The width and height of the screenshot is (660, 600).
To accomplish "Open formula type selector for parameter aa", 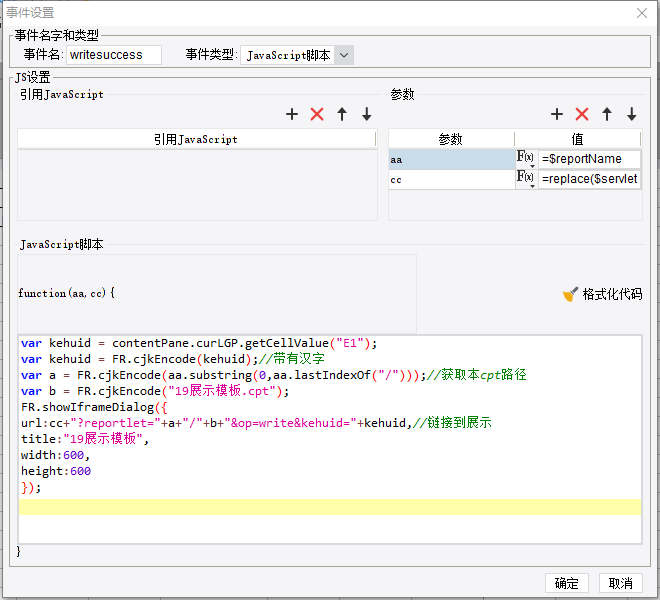I will pos(525,159).
